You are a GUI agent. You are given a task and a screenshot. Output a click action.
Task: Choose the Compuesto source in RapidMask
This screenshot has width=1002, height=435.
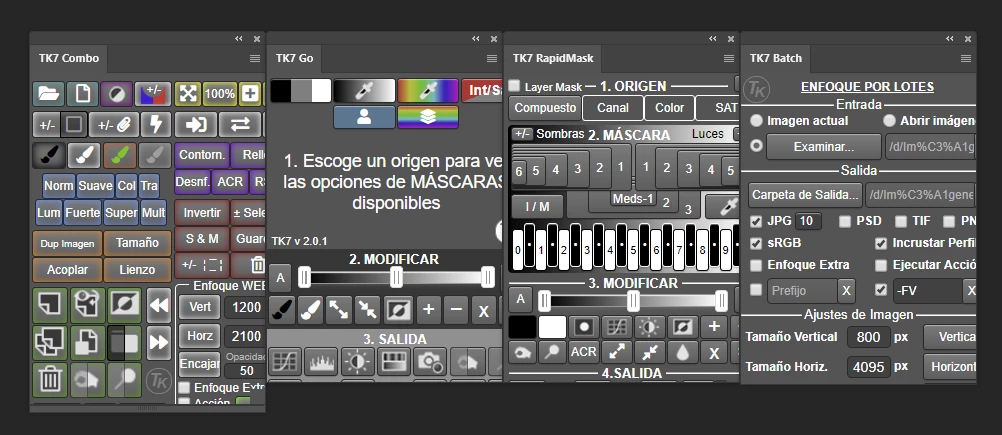pyautogui.click(x=545, y=108)
